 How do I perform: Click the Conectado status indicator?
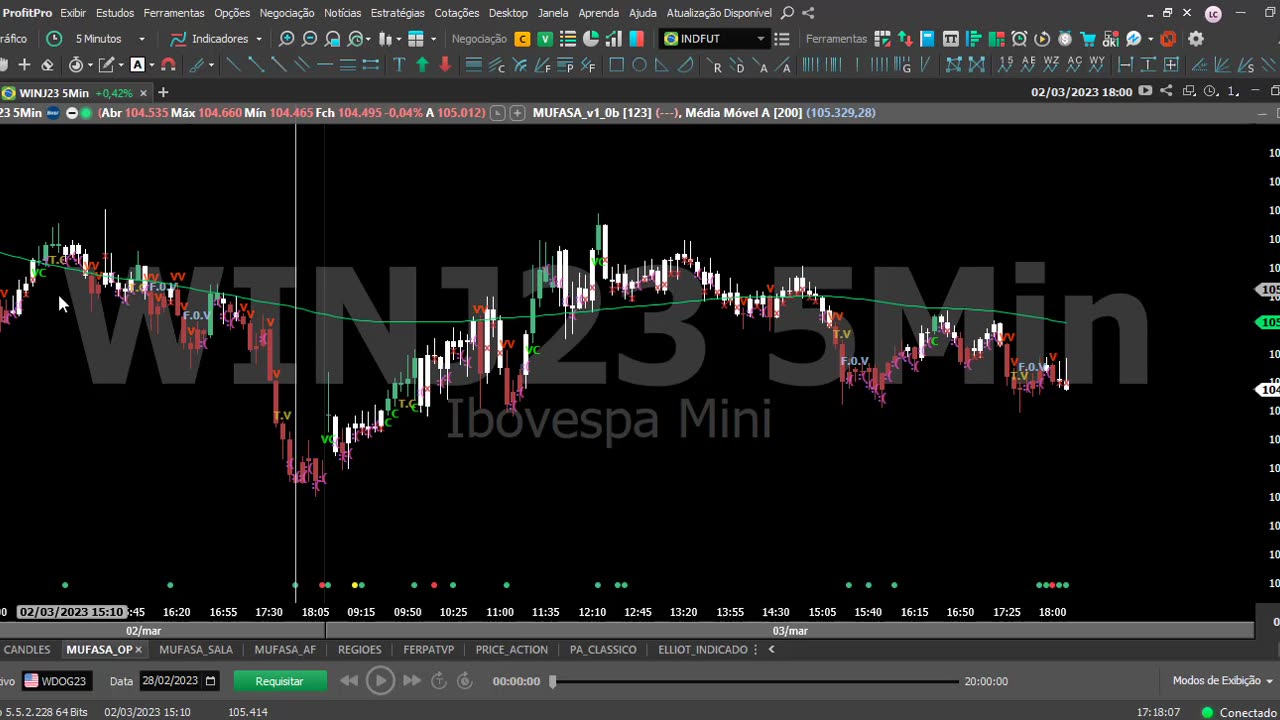click(1240, 712)
